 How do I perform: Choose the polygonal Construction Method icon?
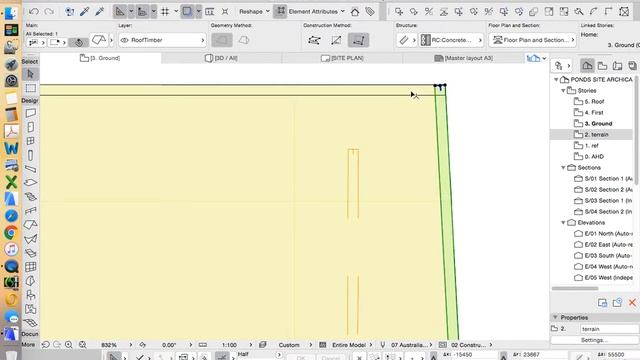tap(314, 40)
